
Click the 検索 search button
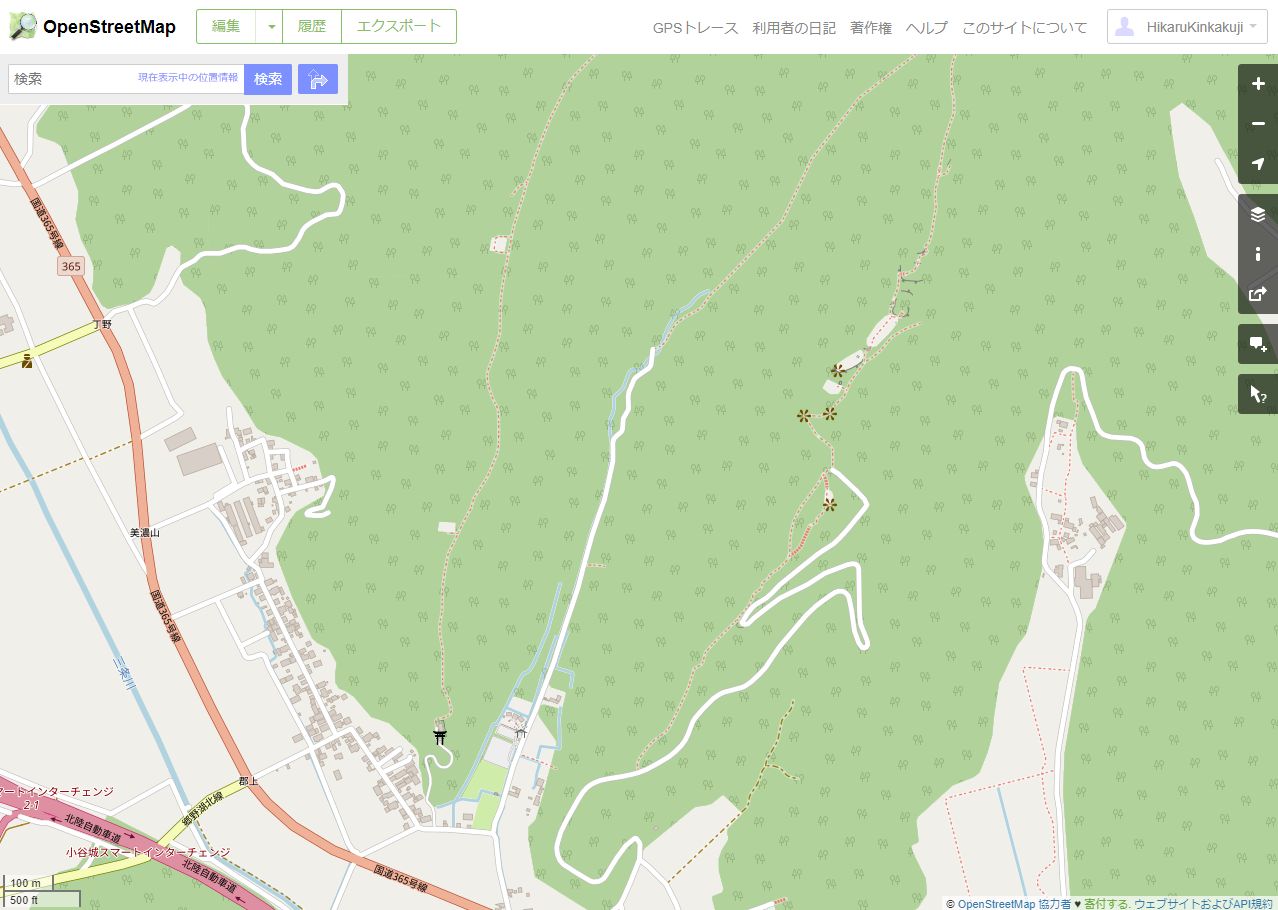[x=268, y=79]
